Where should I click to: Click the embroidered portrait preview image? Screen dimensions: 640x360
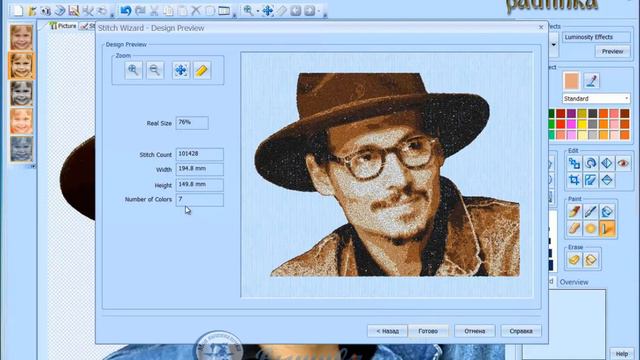[387, 175]
